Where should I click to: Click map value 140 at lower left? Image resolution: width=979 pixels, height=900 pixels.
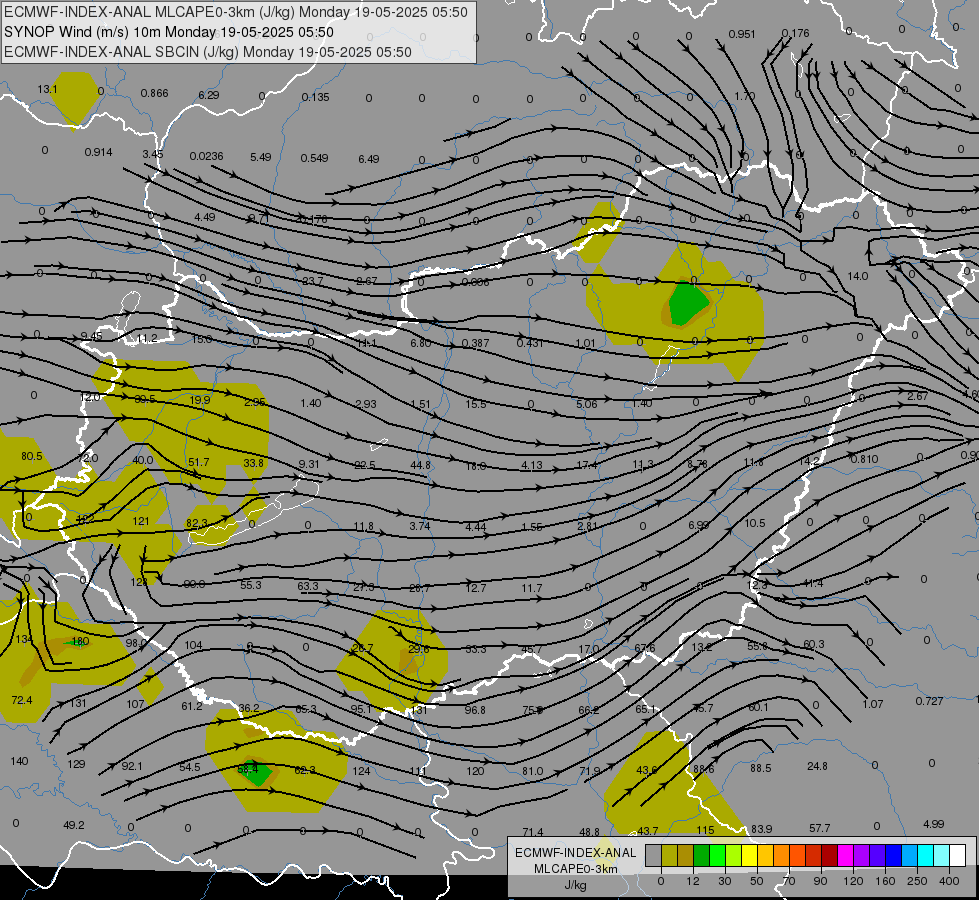[x=19, y=761]
